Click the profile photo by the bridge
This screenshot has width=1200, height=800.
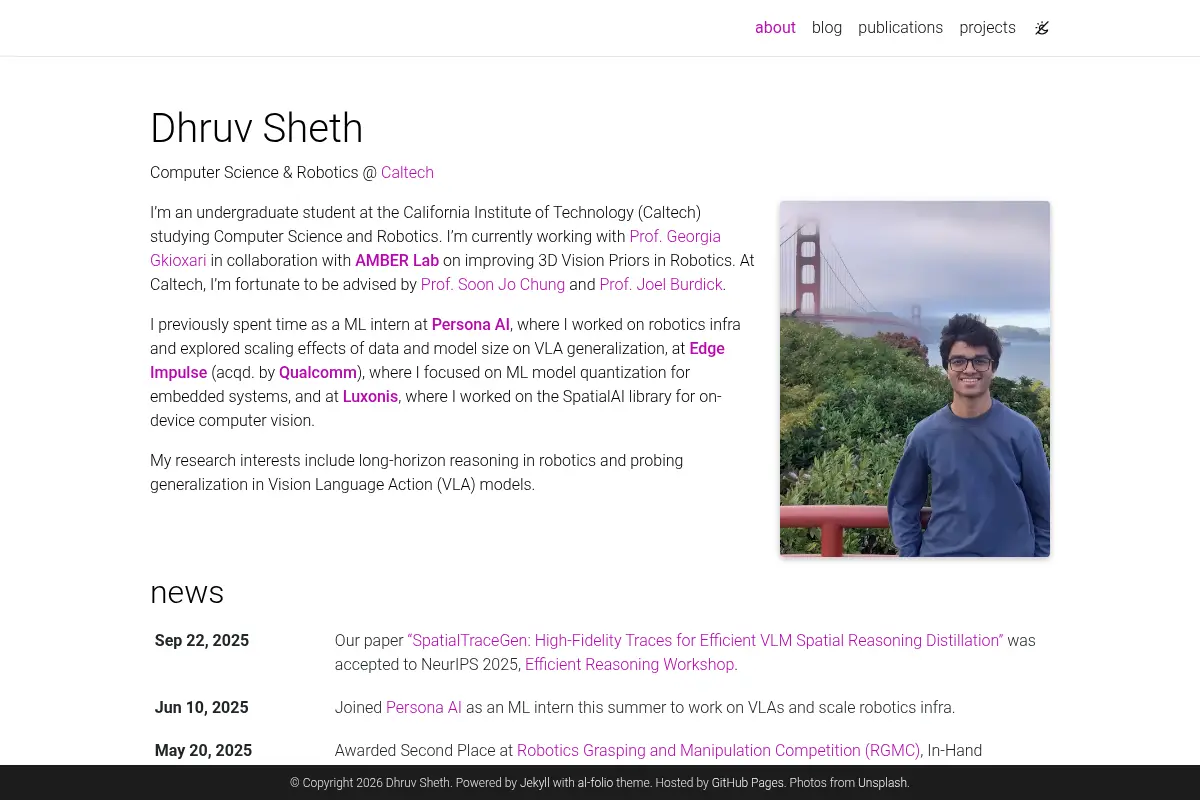(x=915, y=379)
